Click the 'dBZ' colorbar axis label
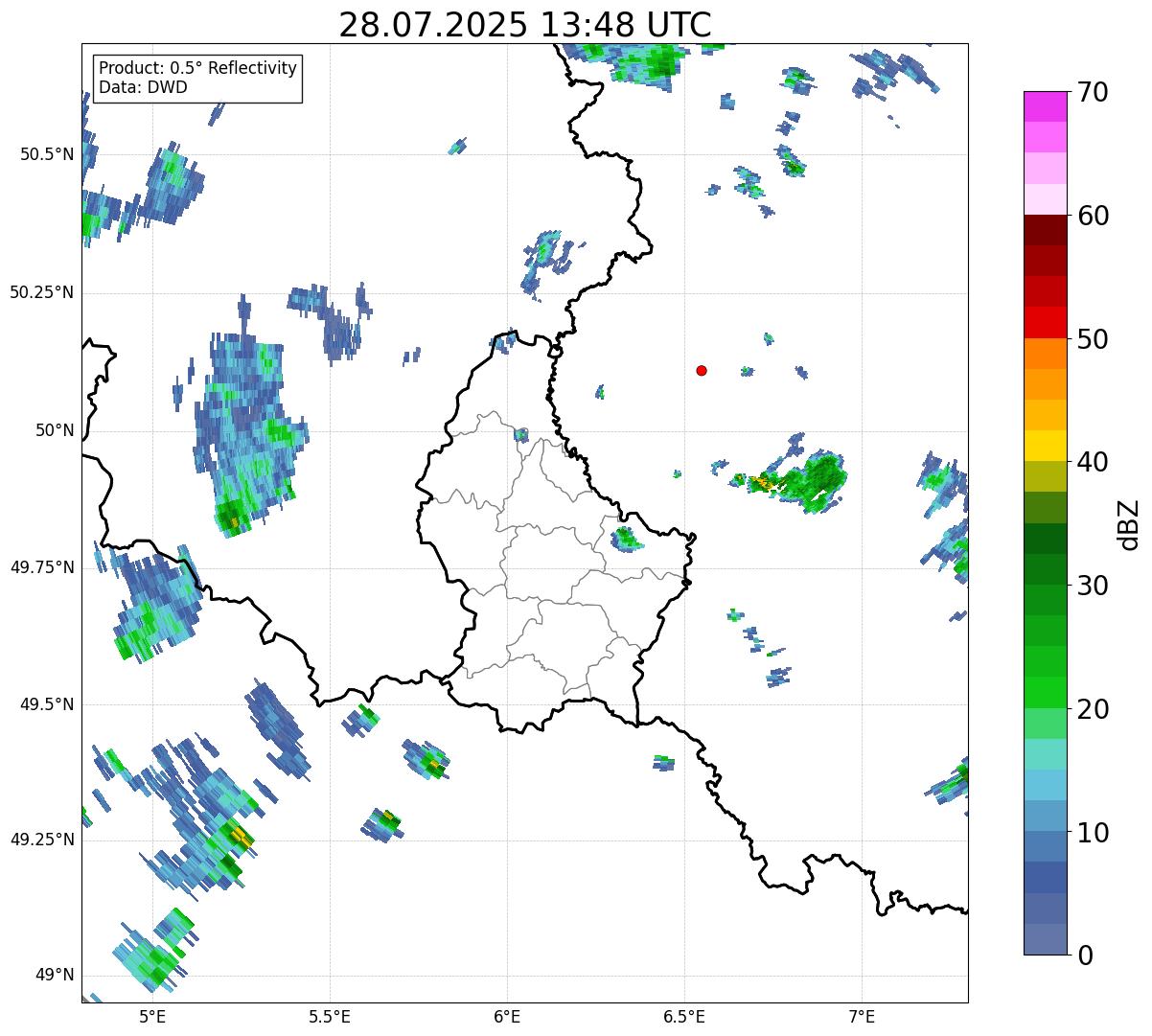1152x1036 pixels. pyautogui.click(x=1129, y=524)
